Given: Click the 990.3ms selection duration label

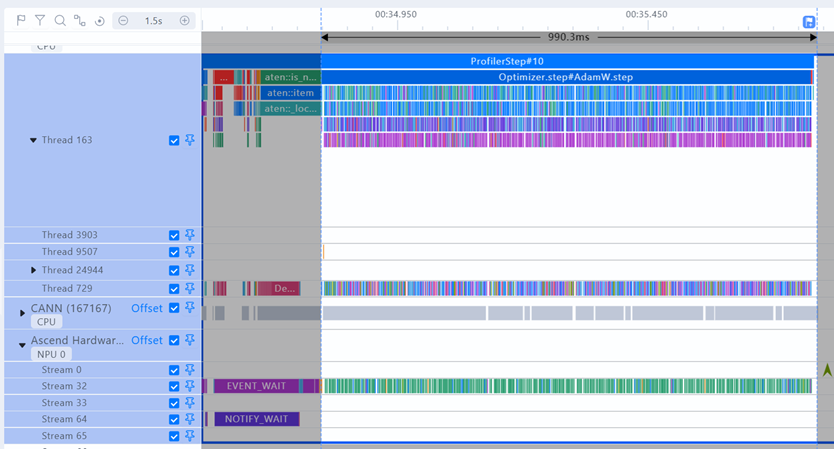Looking at the screenshot, I should click(569, 37).
